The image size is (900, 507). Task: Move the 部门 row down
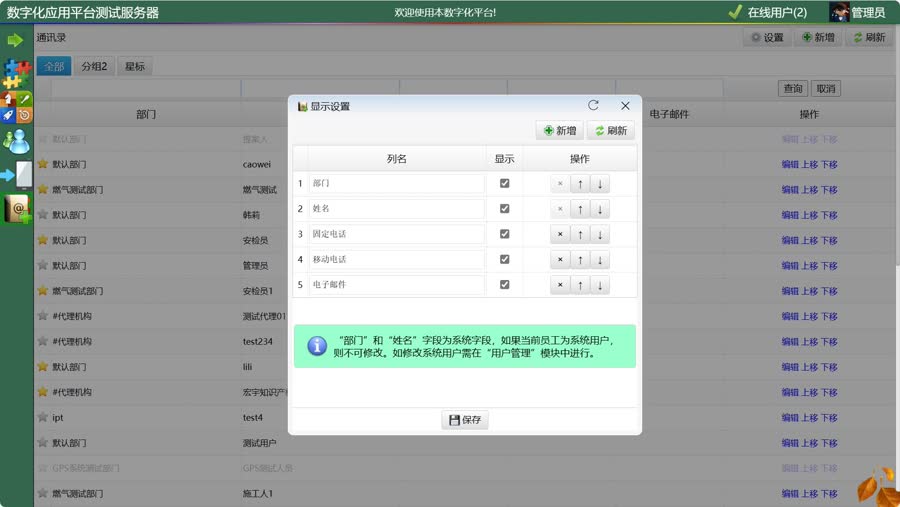pyautogui.click(x=600, y=184)
